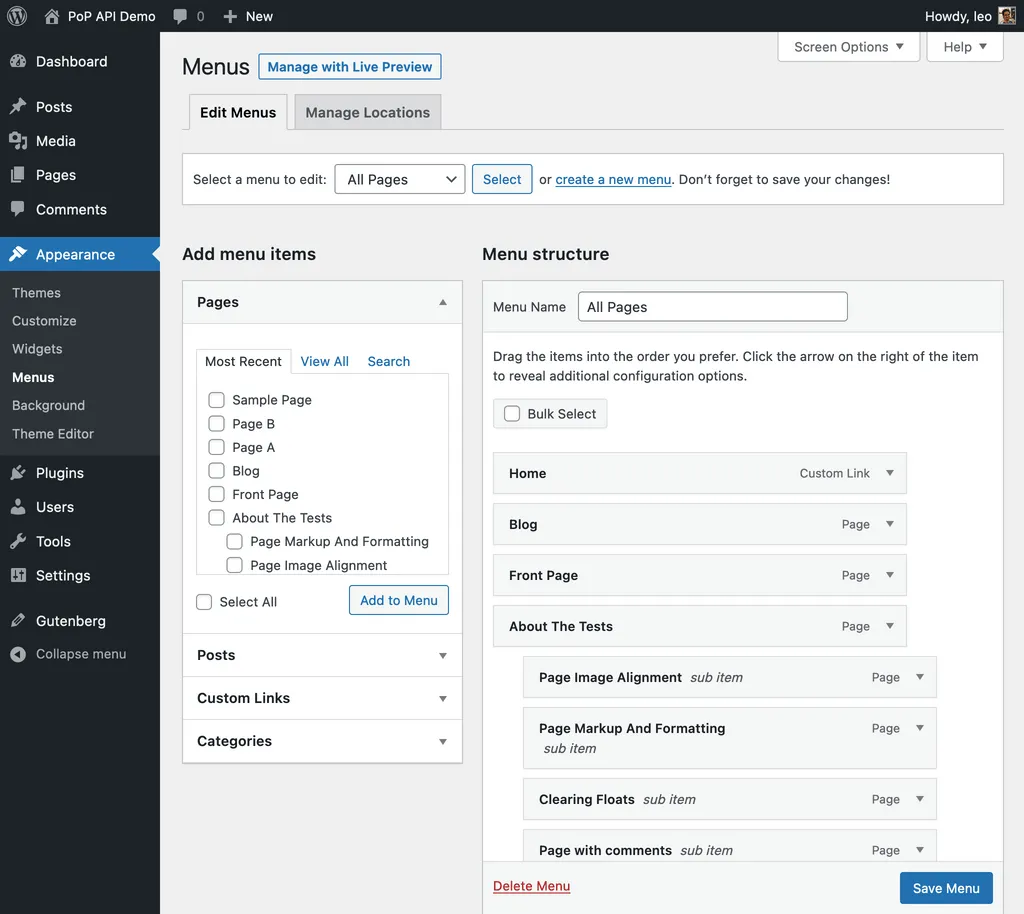This screenshot has width=1024, height=914.
Task: Open Customize submenu item
Action: point(44,321)
